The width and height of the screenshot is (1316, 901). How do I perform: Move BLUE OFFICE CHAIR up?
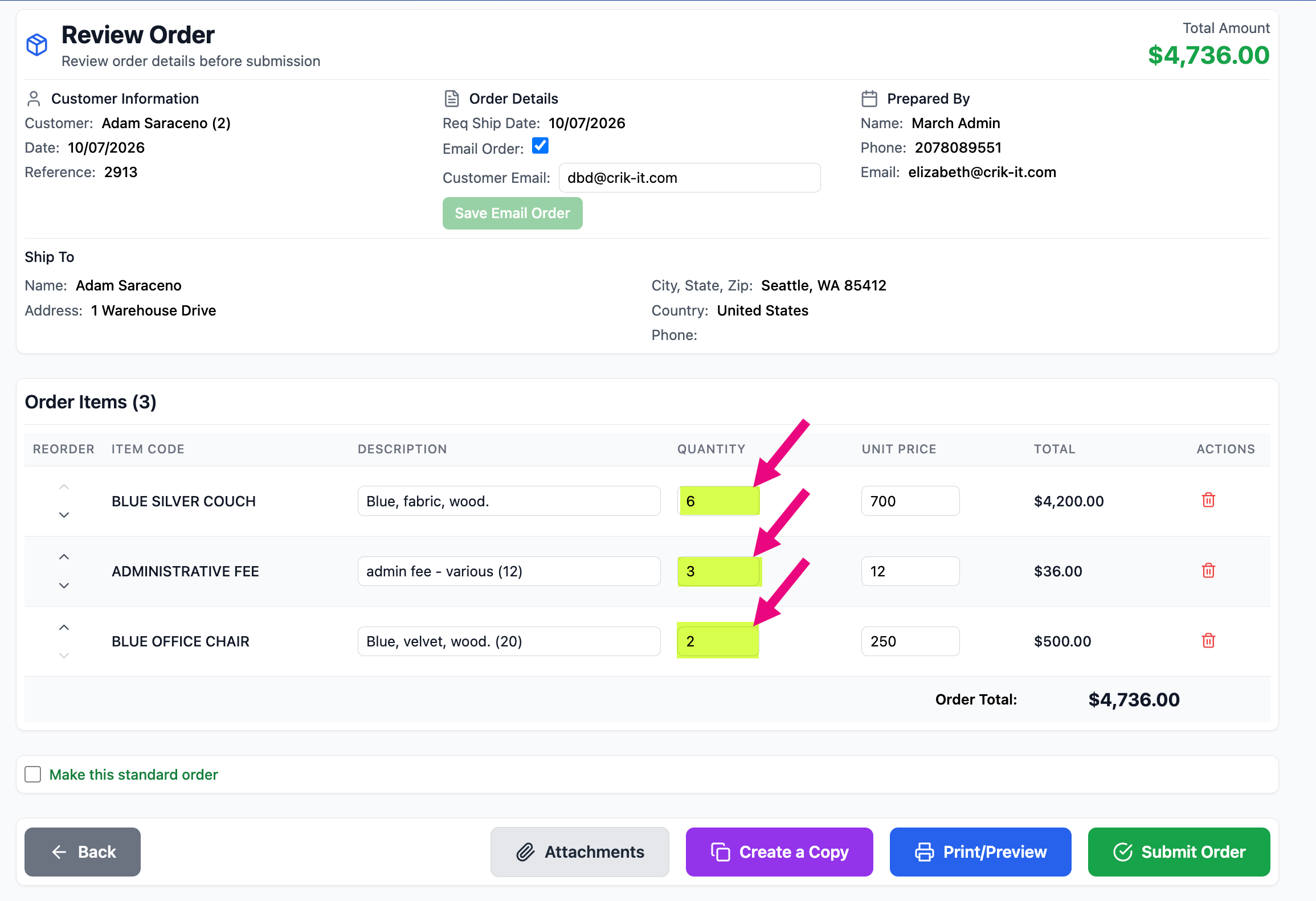pos(64,628)
